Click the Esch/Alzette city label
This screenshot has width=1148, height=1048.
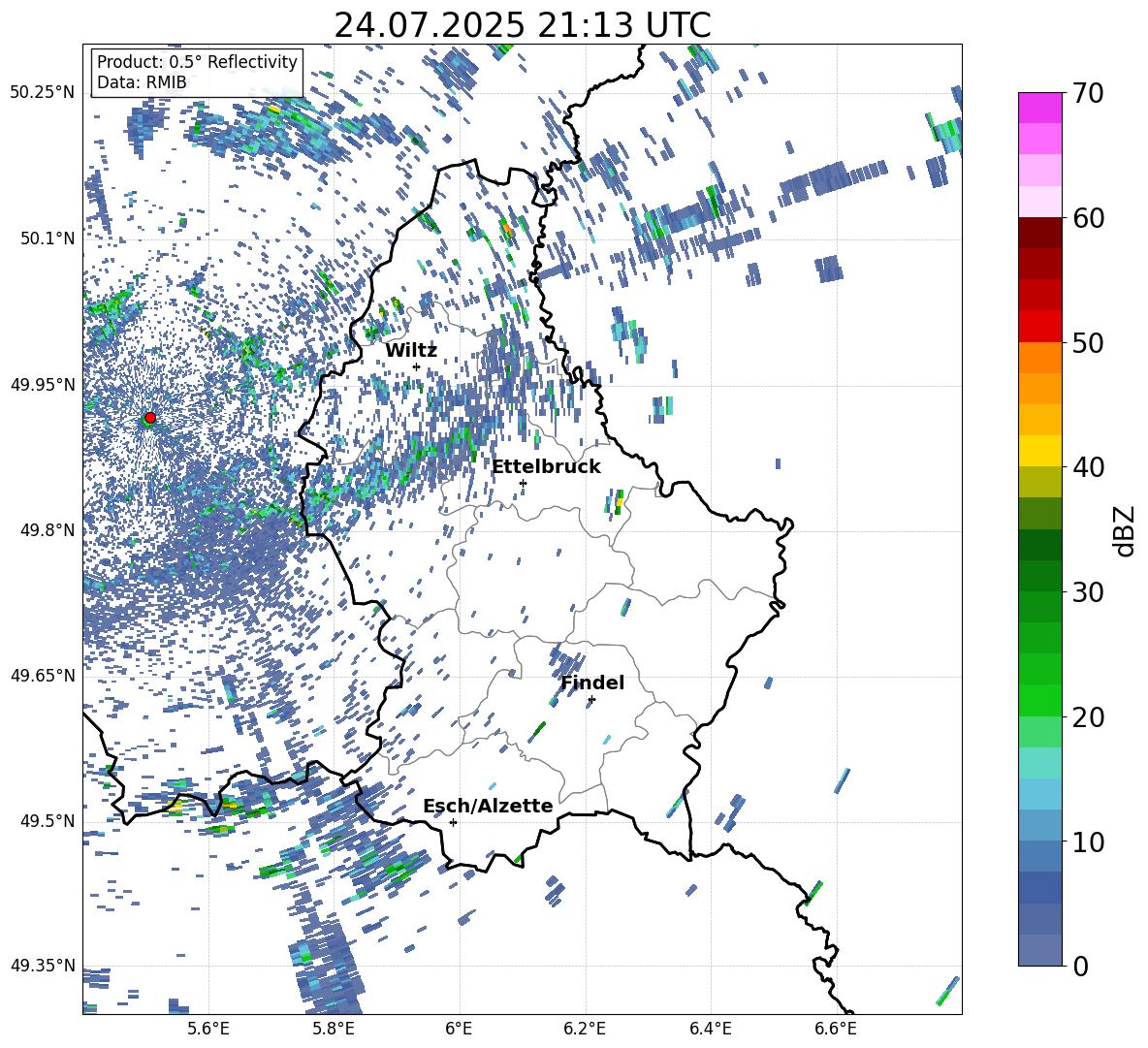pos(489,806)
